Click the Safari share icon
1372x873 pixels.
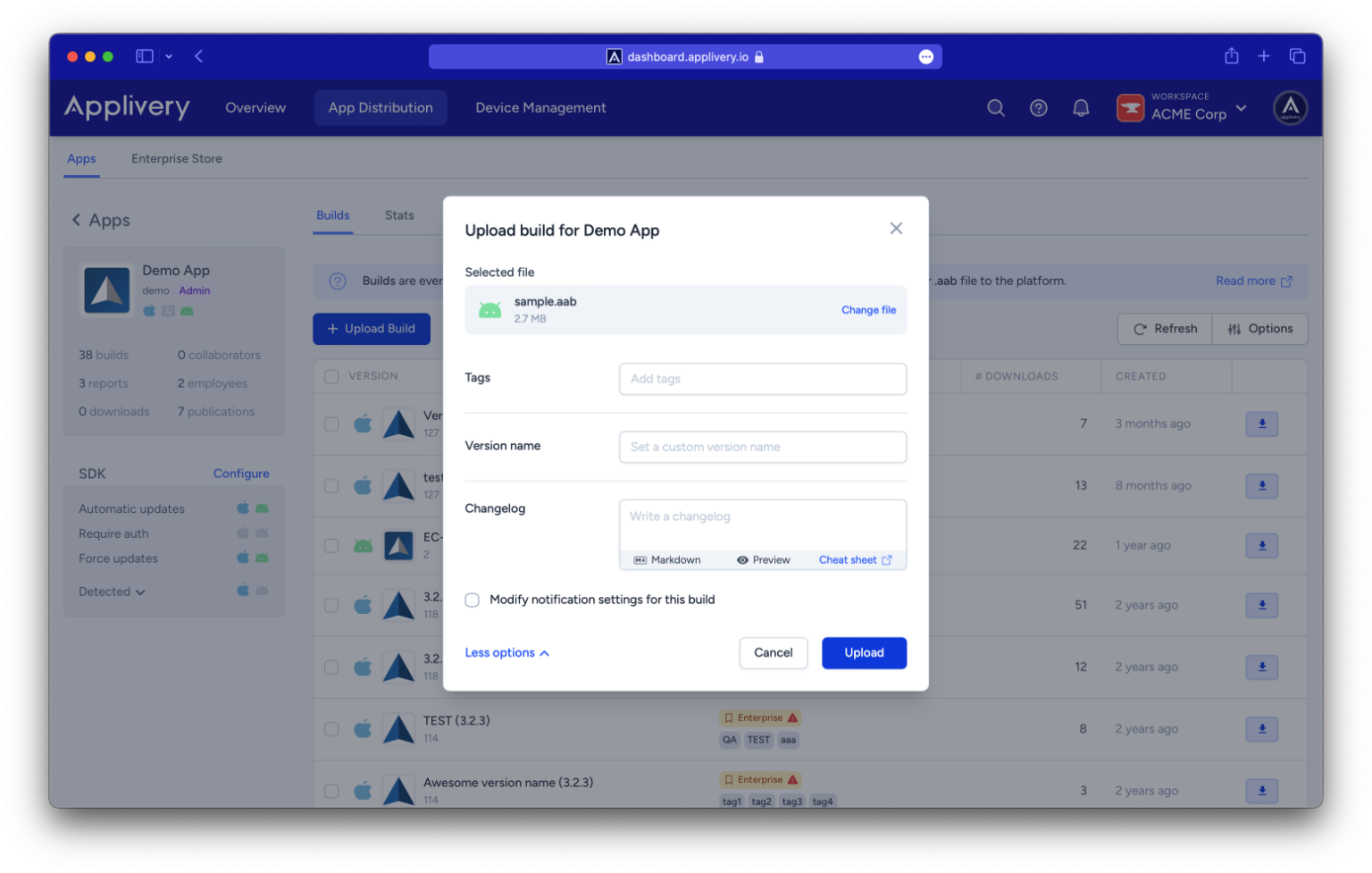coord(1232,56)
